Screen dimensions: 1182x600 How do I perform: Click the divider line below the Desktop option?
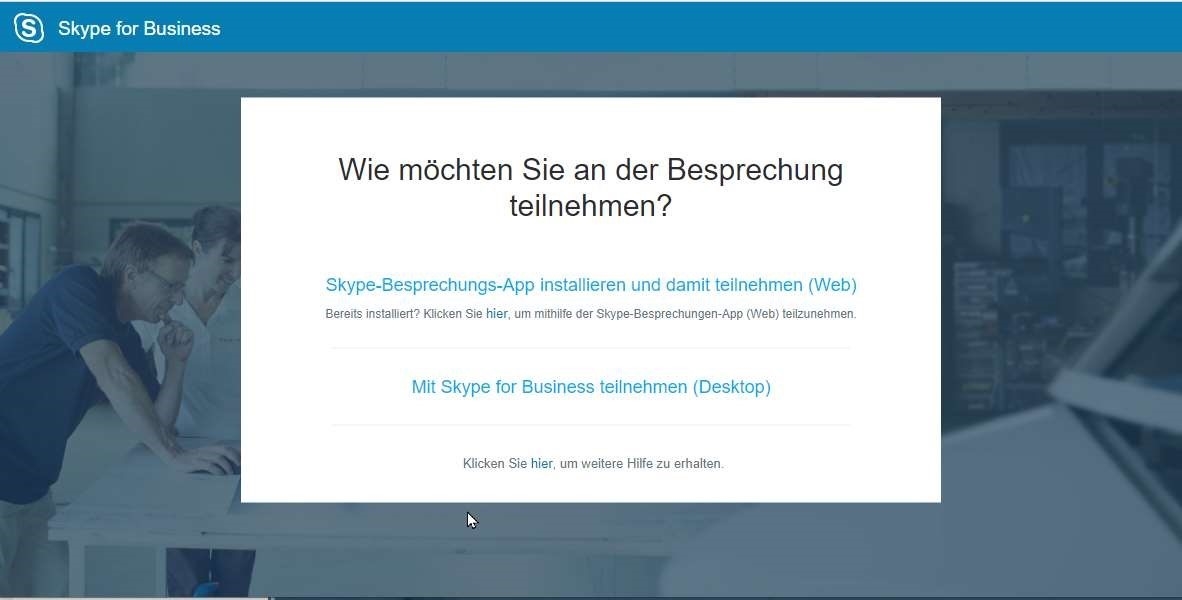pos(590,424)
